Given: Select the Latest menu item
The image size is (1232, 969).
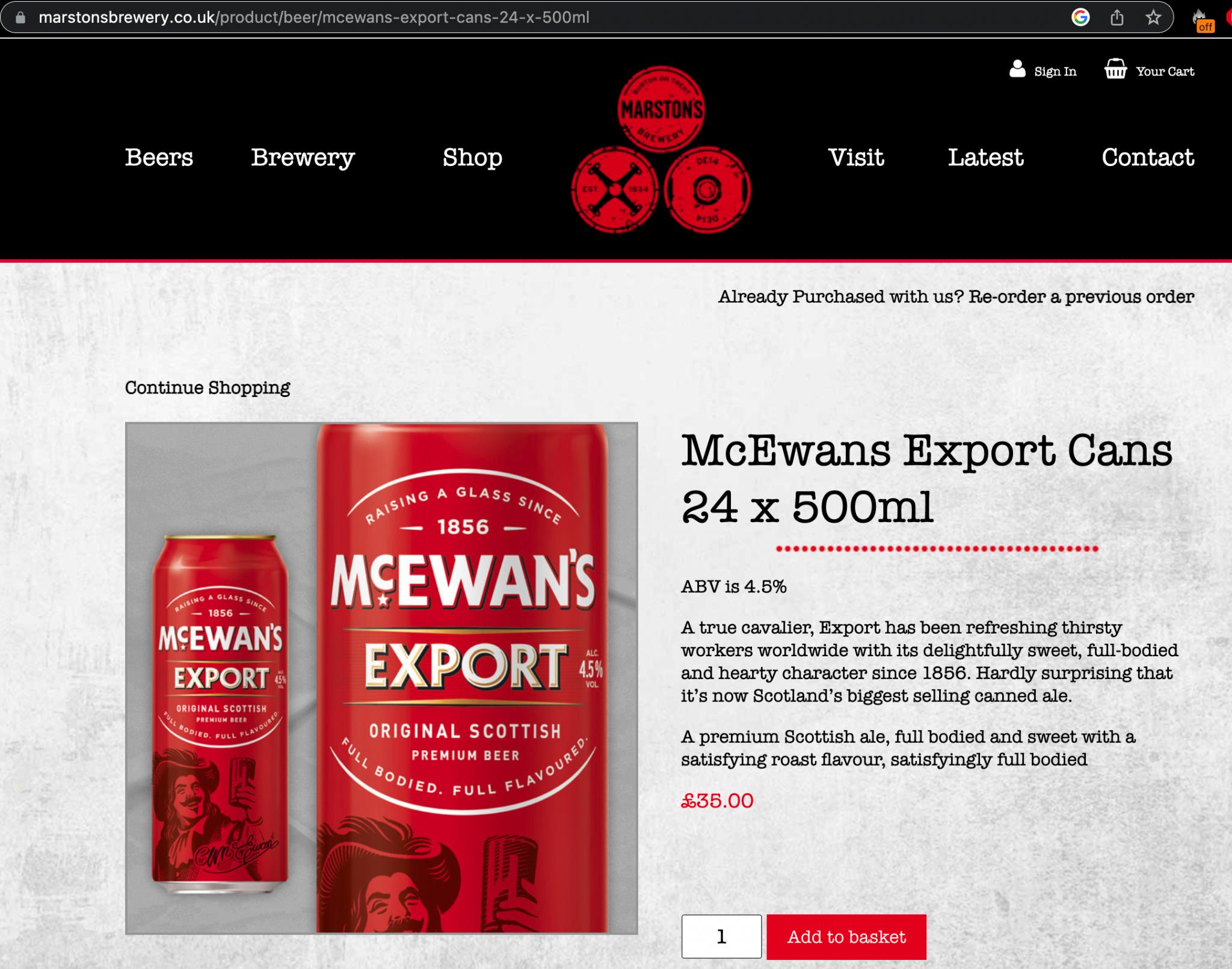Looking at the screenshot, I should click(985, 158).
